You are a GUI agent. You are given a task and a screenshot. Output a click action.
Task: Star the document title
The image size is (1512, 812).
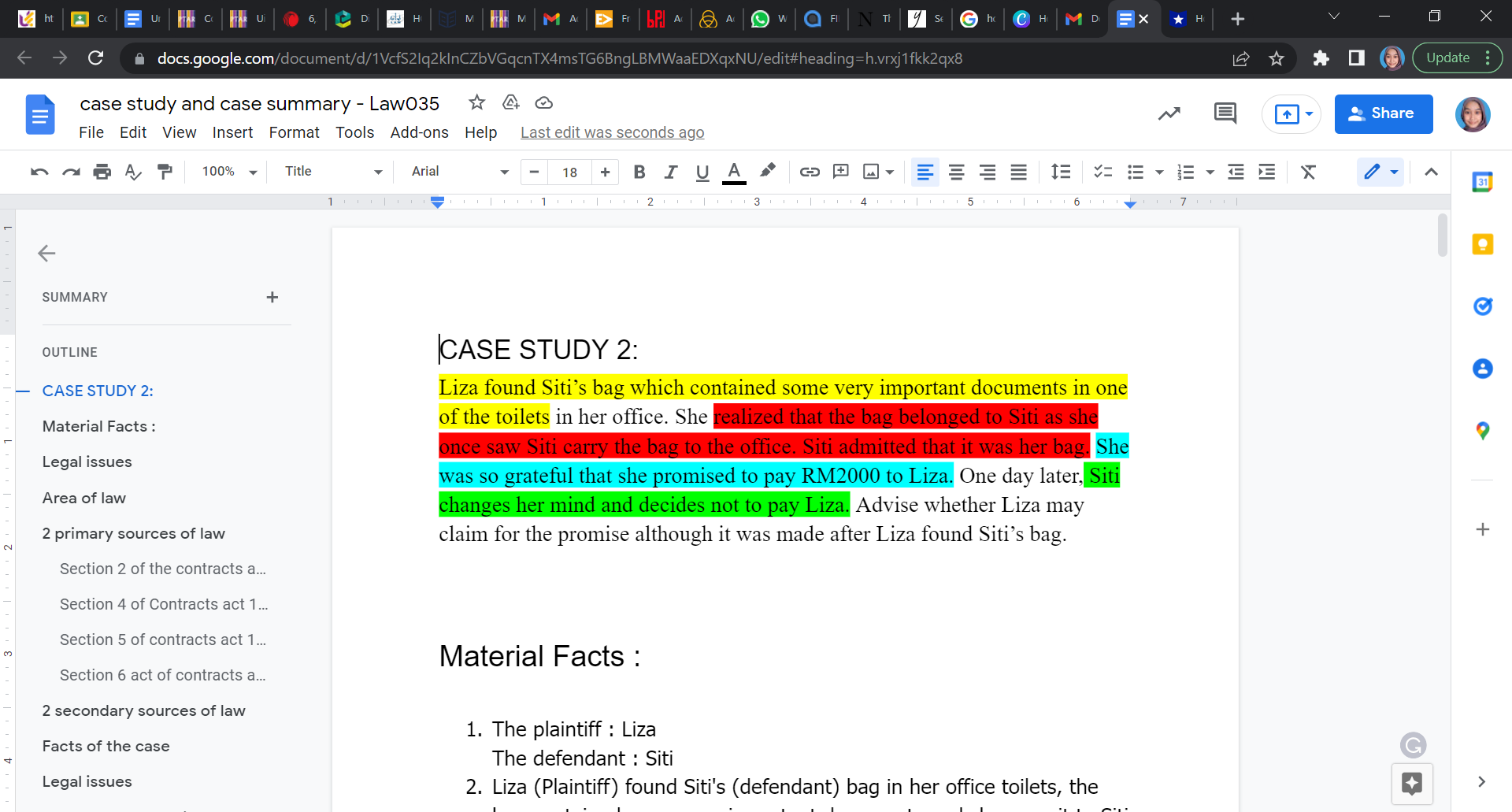pyautogui.click(x=476, y=102)
